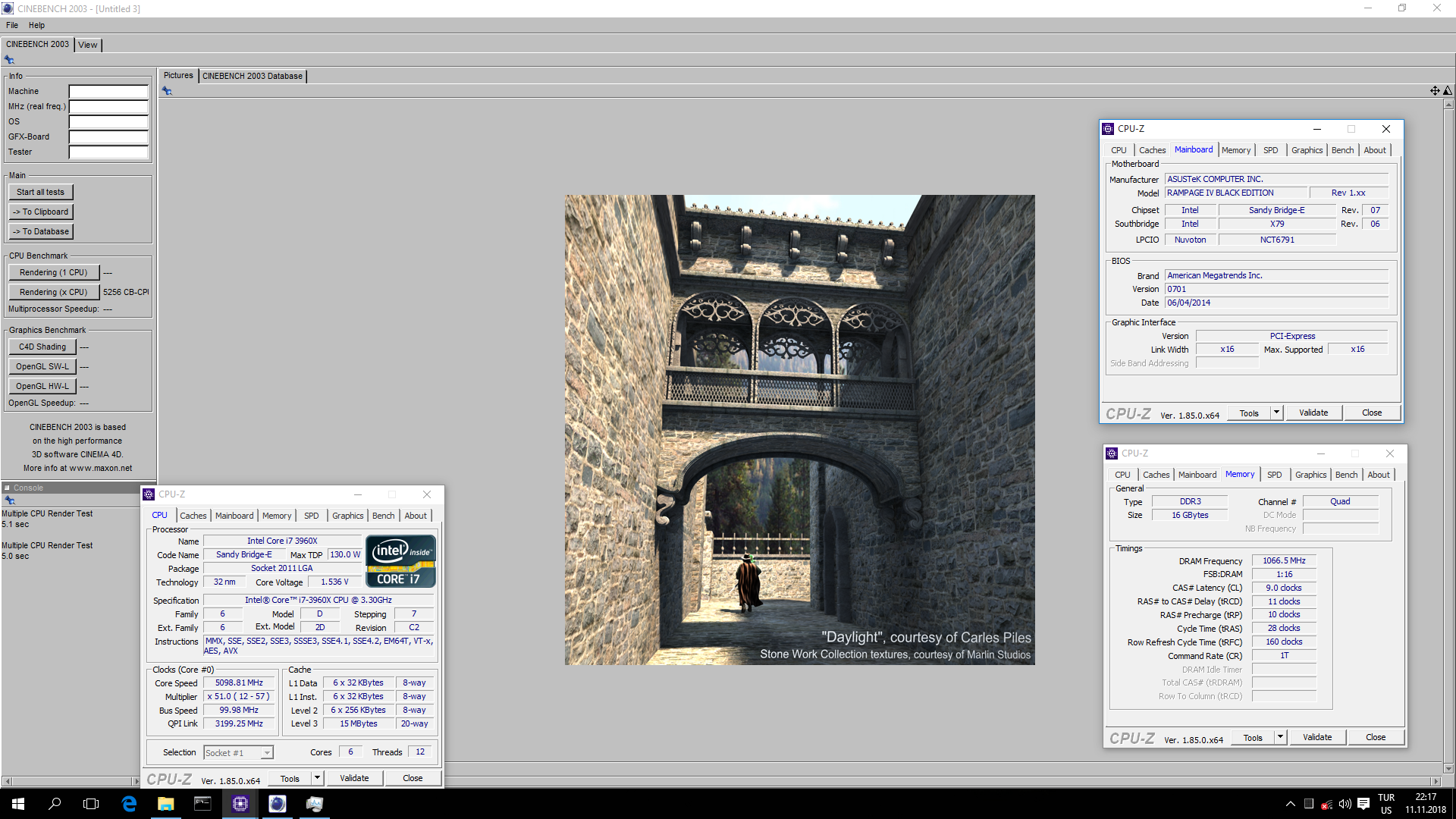Show hidden tray icons chevron
Image resolution: width=1456 pixels, height=819 pixels.
[x=1290, y=804]
